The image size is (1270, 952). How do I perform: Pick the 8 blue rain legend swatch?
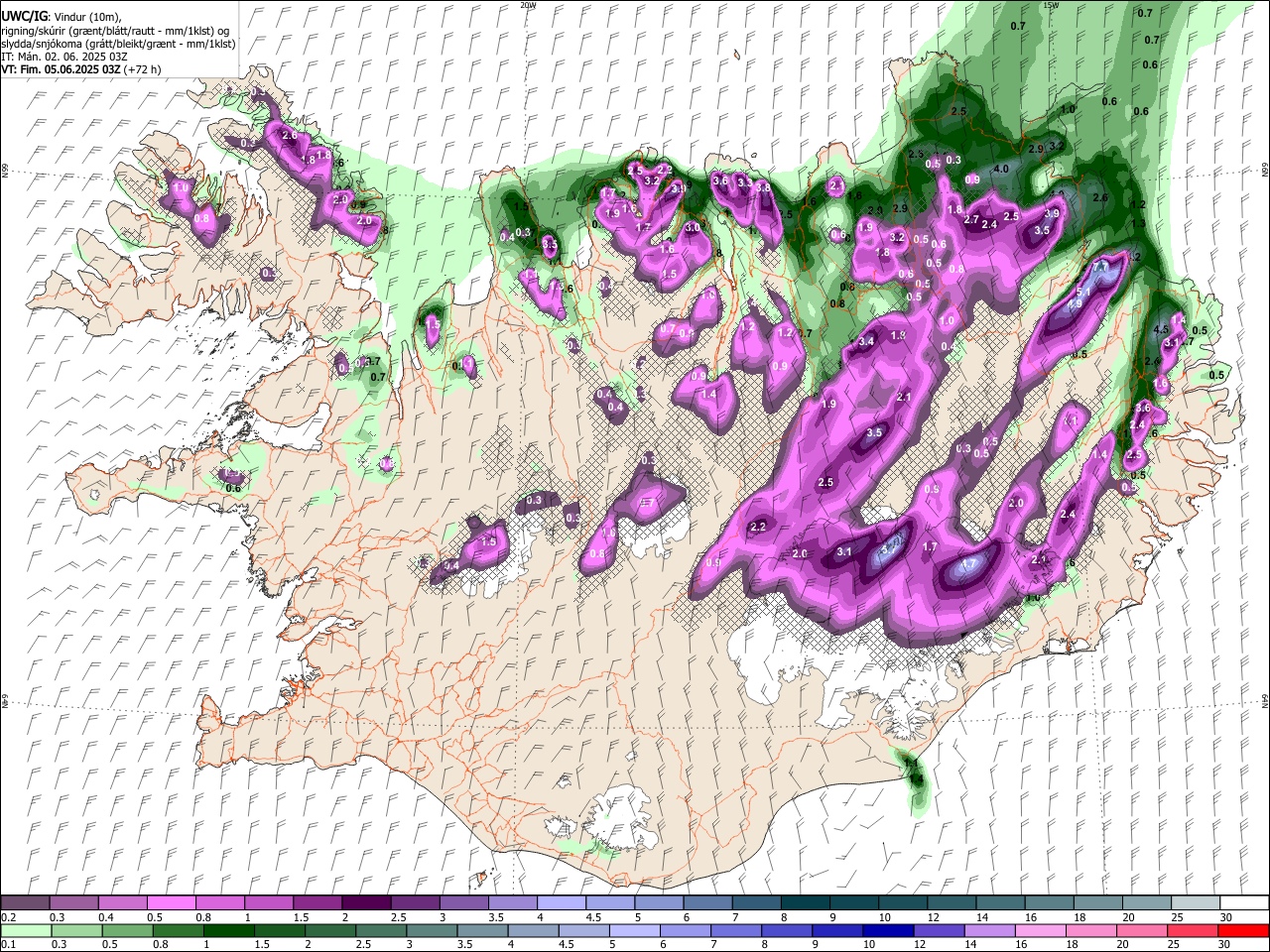point(787,930)
